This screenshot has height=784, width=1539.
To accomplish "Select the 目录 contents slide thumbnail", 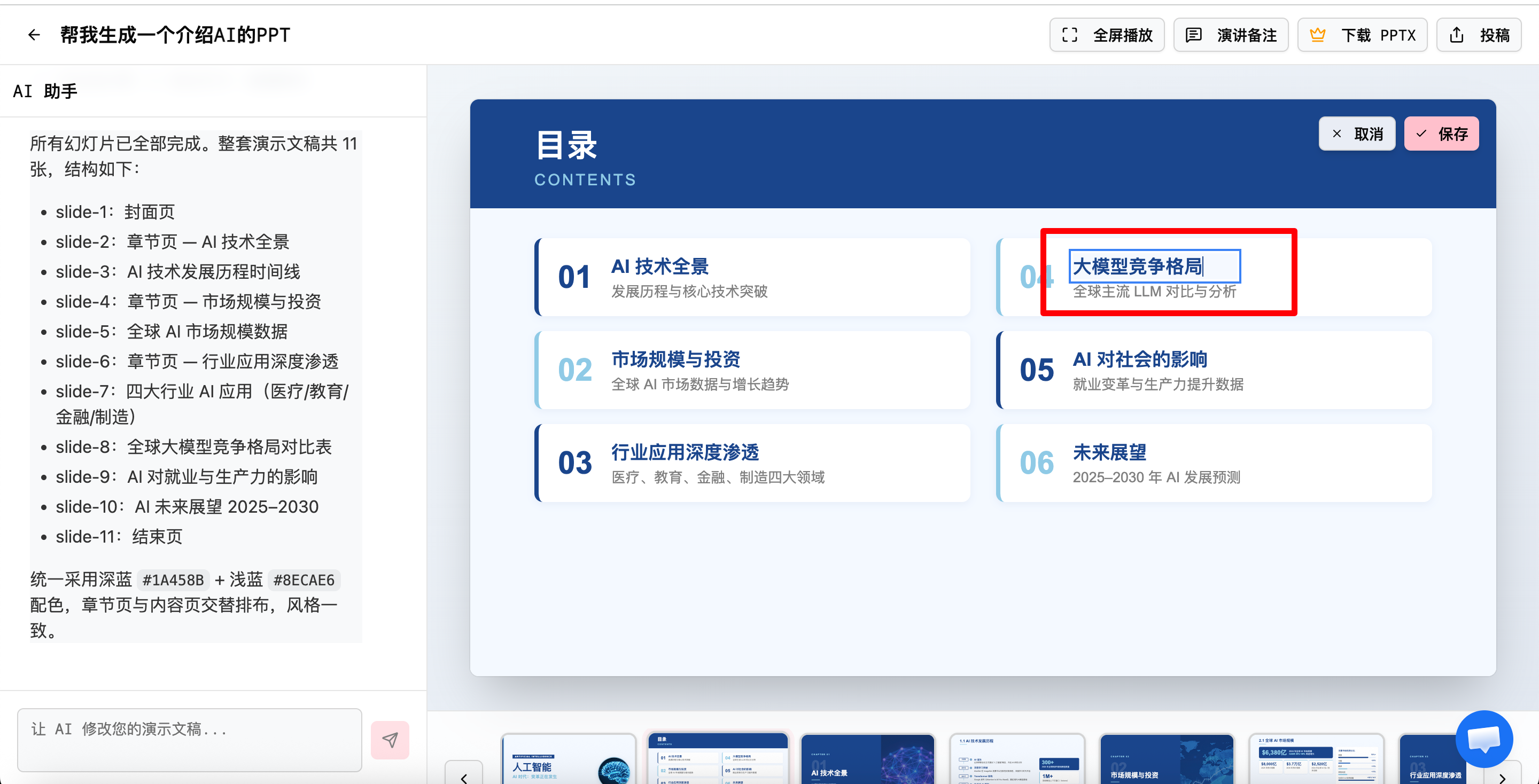I will (x=718, y=759).
